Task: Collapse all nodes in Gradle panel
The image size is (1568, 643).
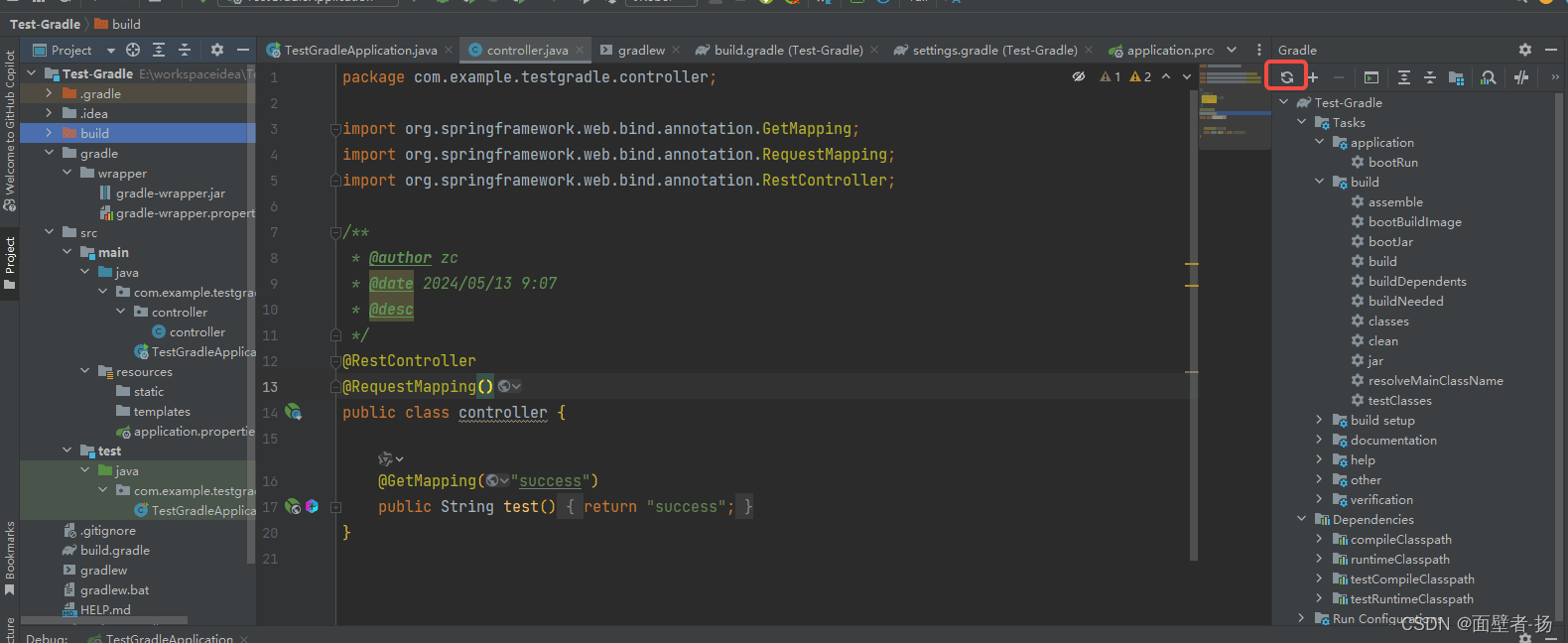Action: click(1430, 77)
